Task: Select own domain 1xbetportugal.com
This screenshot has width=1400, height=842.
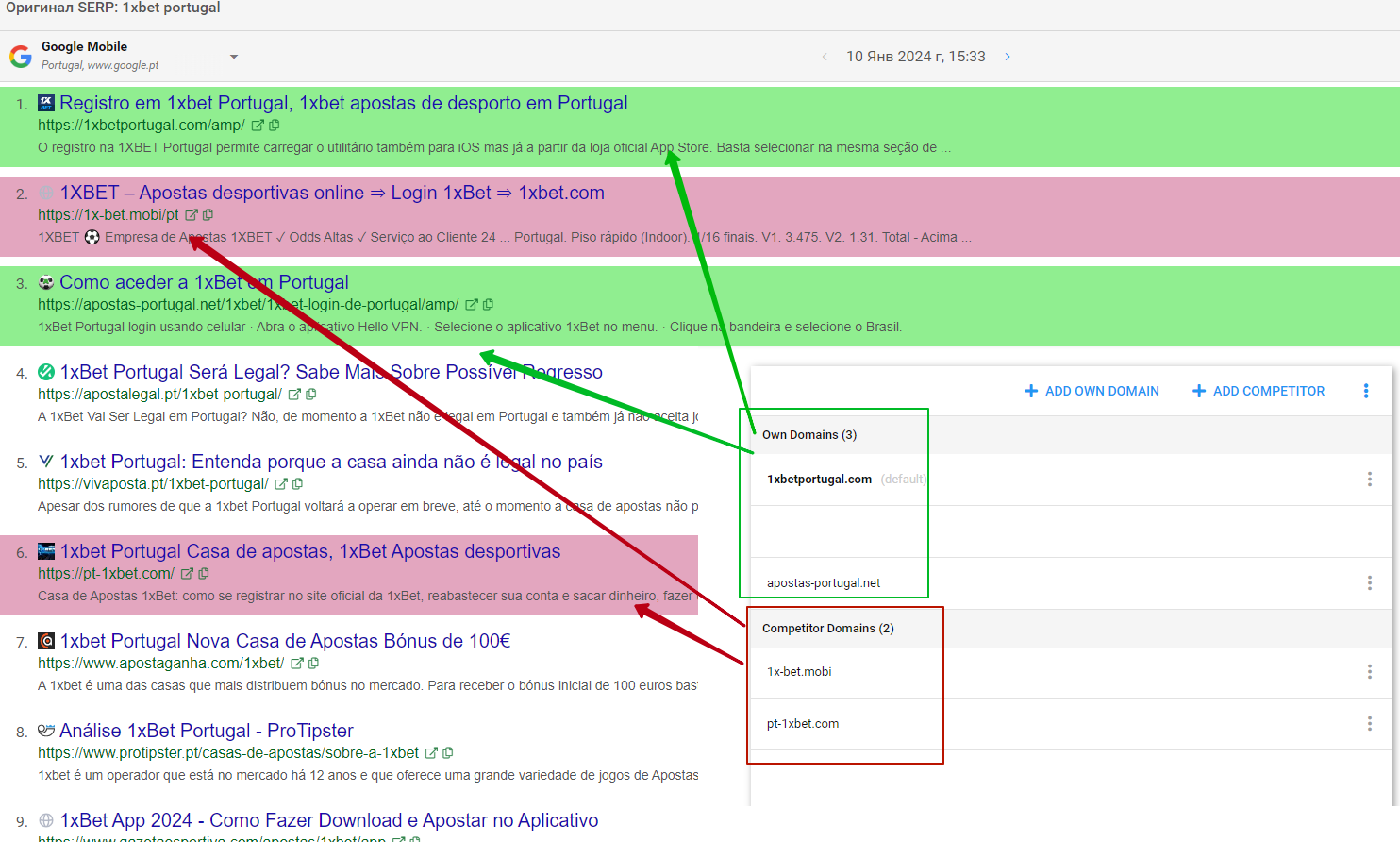Action: [x=819, y=480]
